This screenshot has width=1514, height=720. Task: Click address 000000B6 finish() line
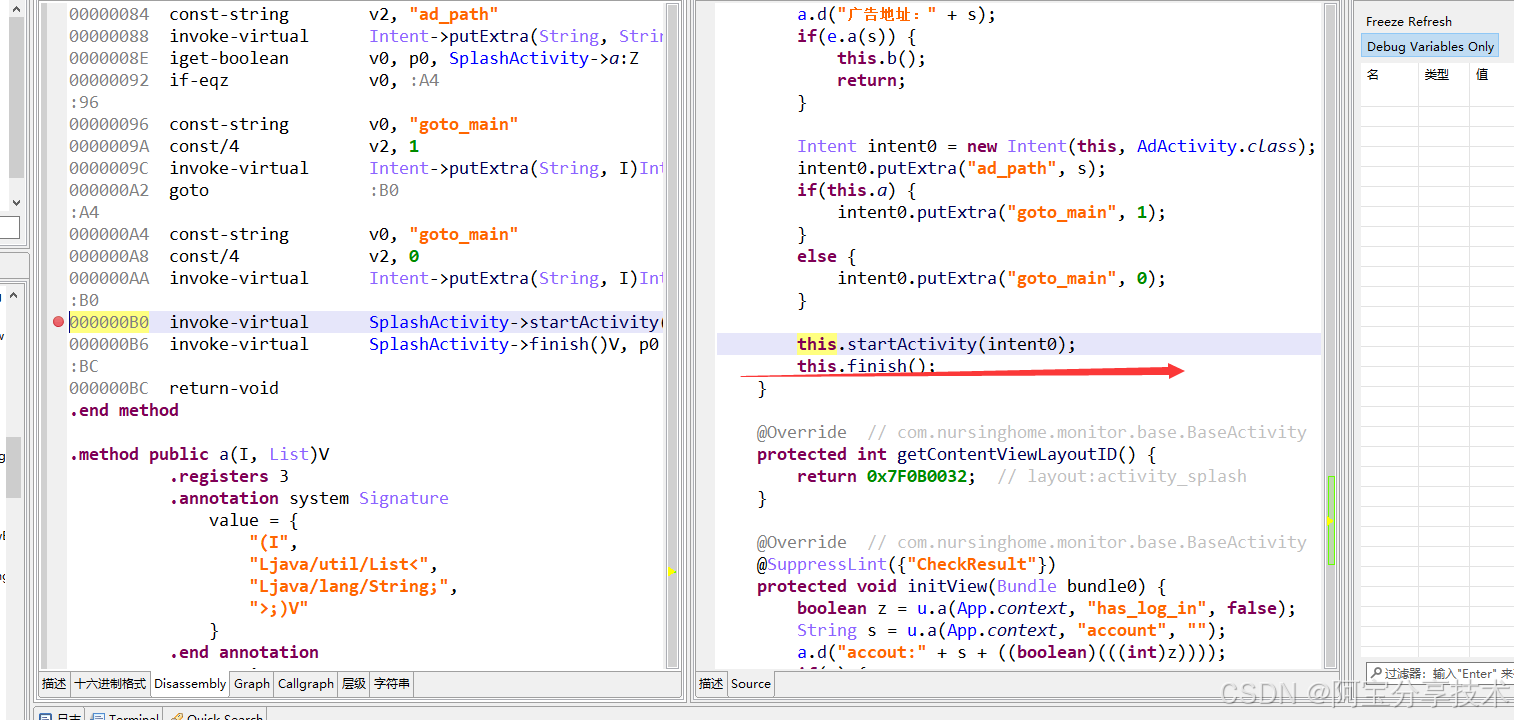(365, 344)
